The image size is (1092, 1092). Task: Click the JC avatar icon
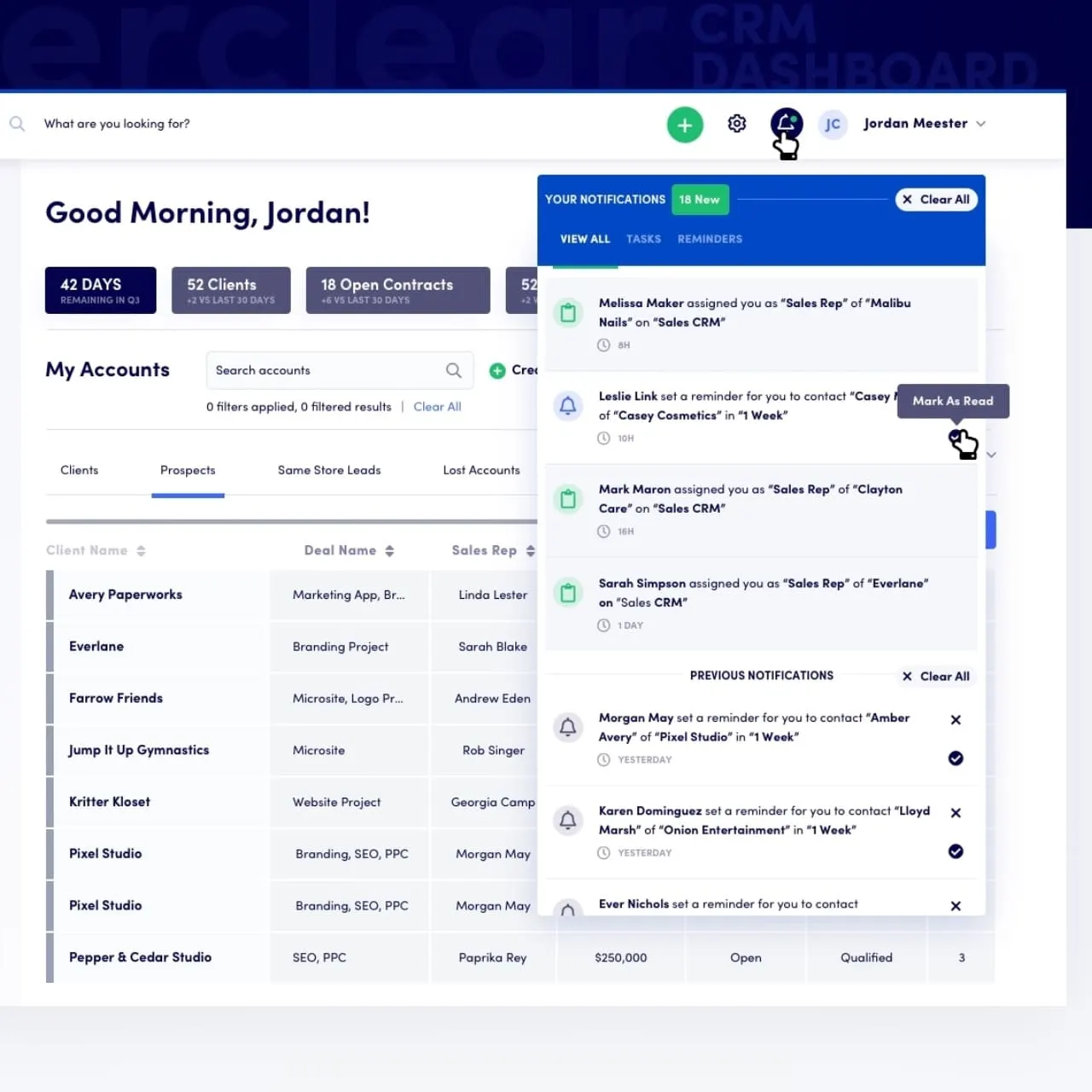[x=833, y=124]
